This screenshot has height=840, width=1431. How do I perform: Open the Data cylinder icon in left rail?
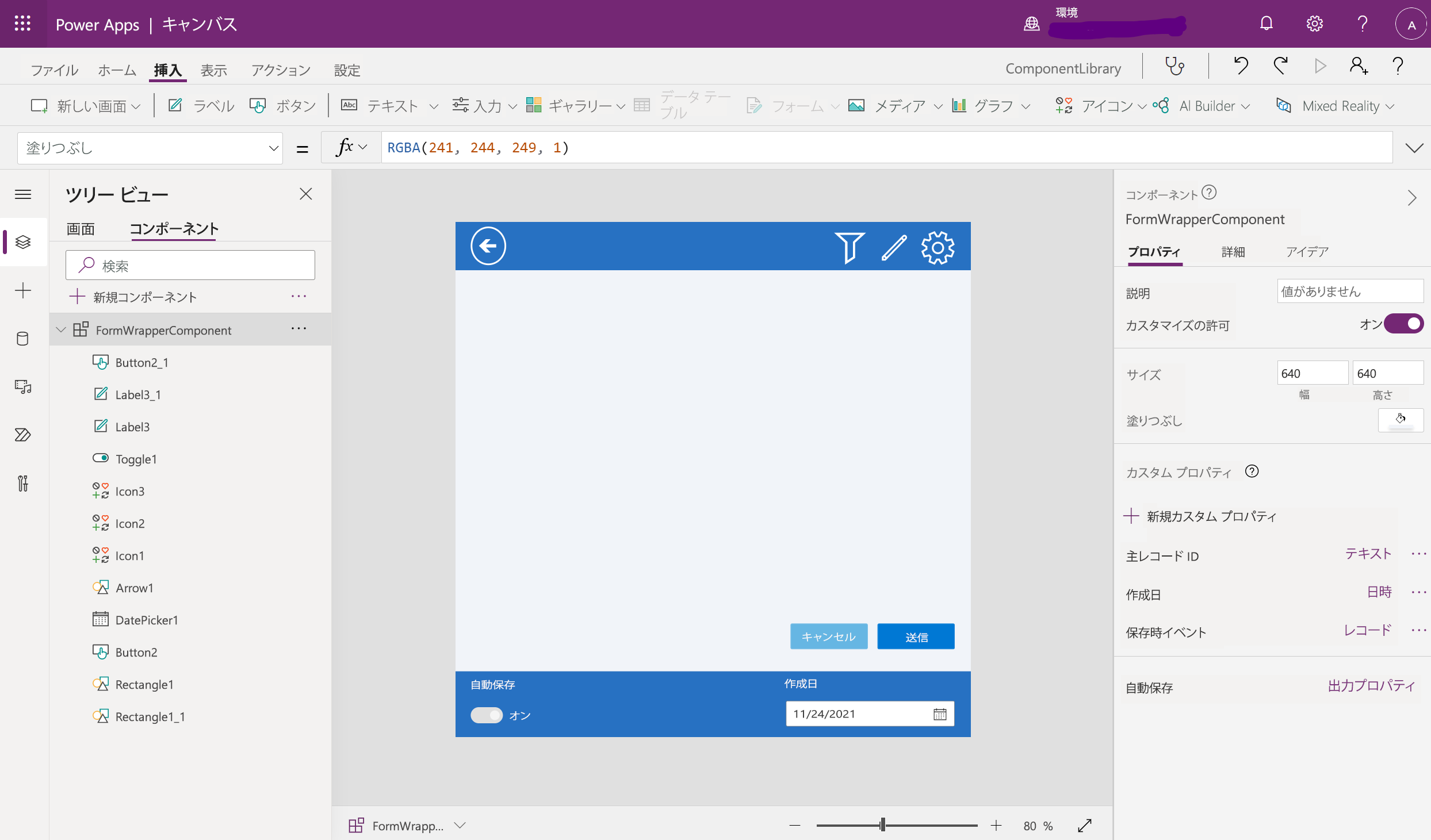pyautogui.click(x=23, y=339)
